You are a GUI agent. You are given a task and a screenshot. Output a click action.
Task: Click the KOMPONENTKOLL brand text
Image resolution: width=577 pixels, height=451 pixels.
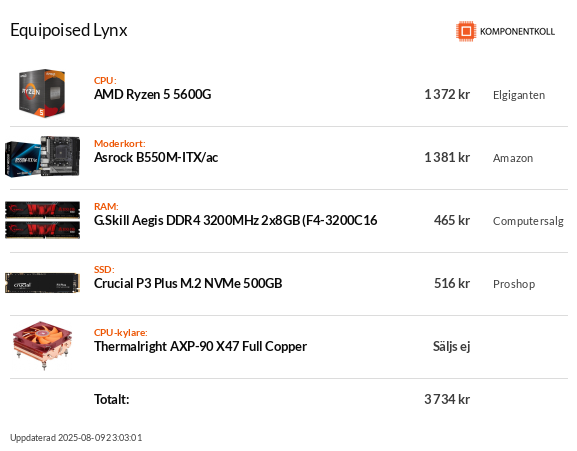pos(517,32)
